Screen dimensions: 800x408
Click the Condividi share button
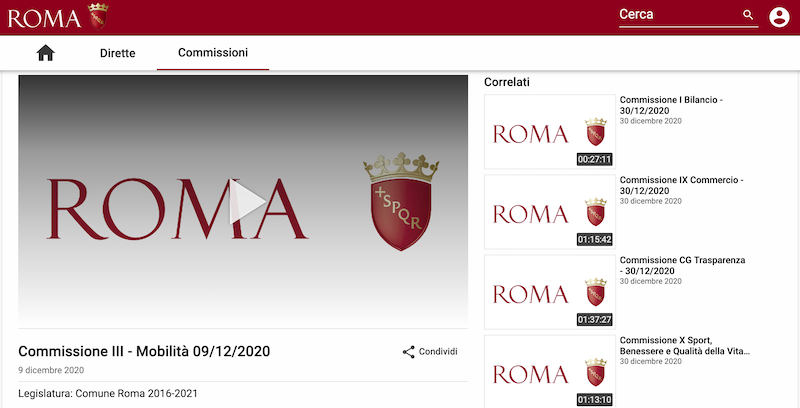pos(430,352)
